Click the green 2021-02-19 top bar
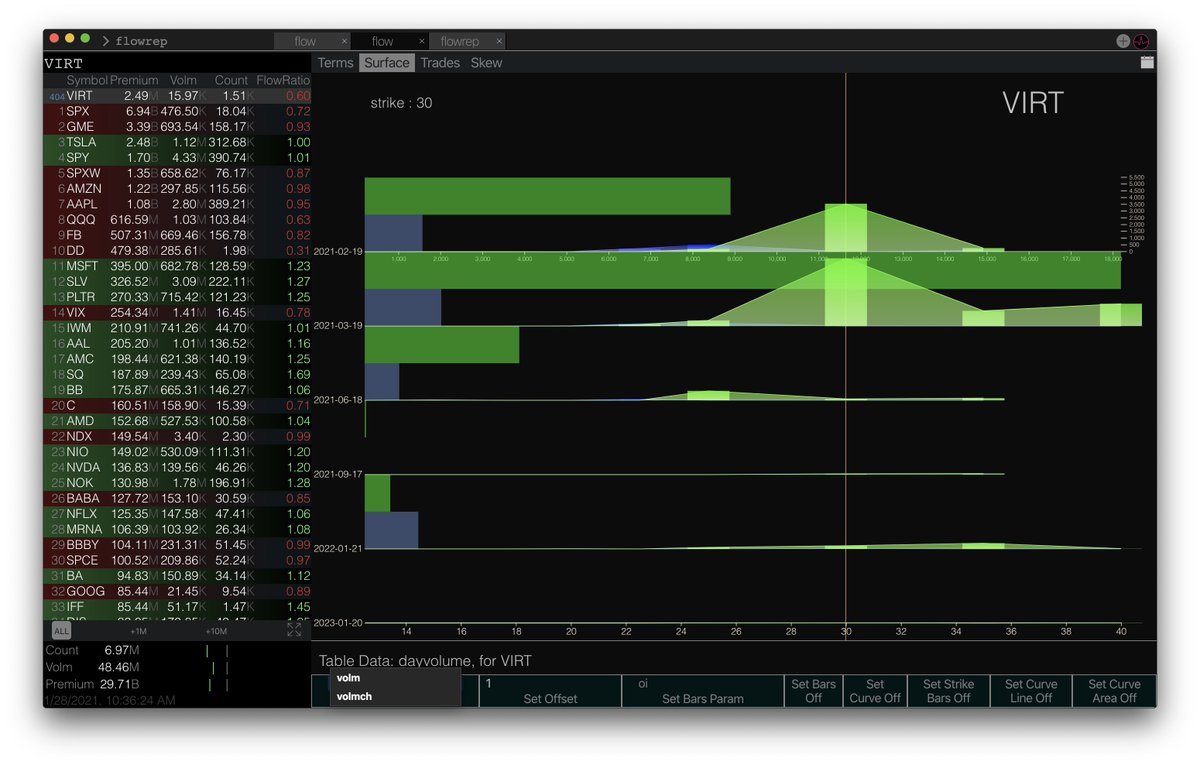 pos(547,196)
